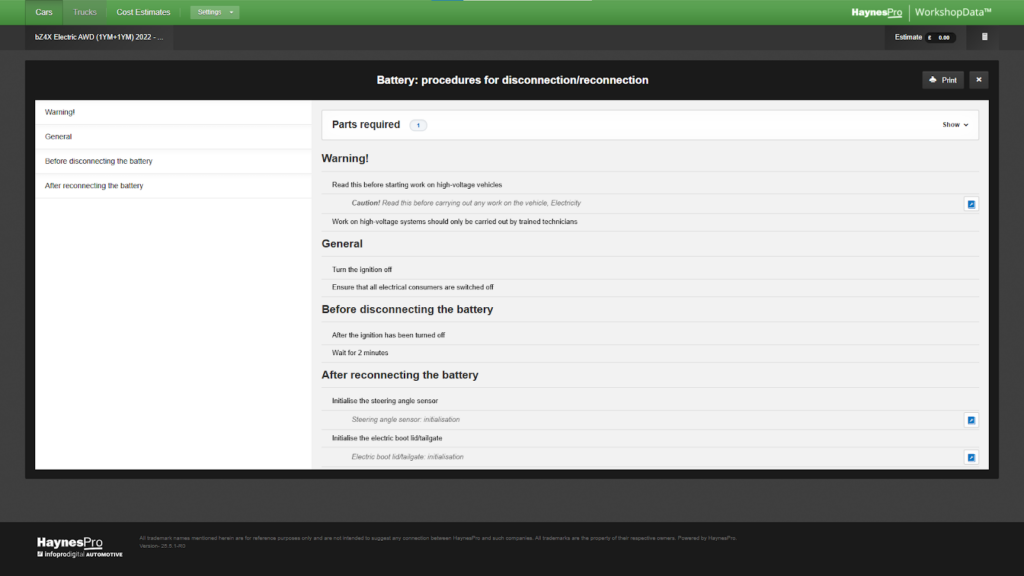Select After reconnecting the battery in sidebar
The height and width of the screenshot is (576, 1024).
[x=94, y=186]
